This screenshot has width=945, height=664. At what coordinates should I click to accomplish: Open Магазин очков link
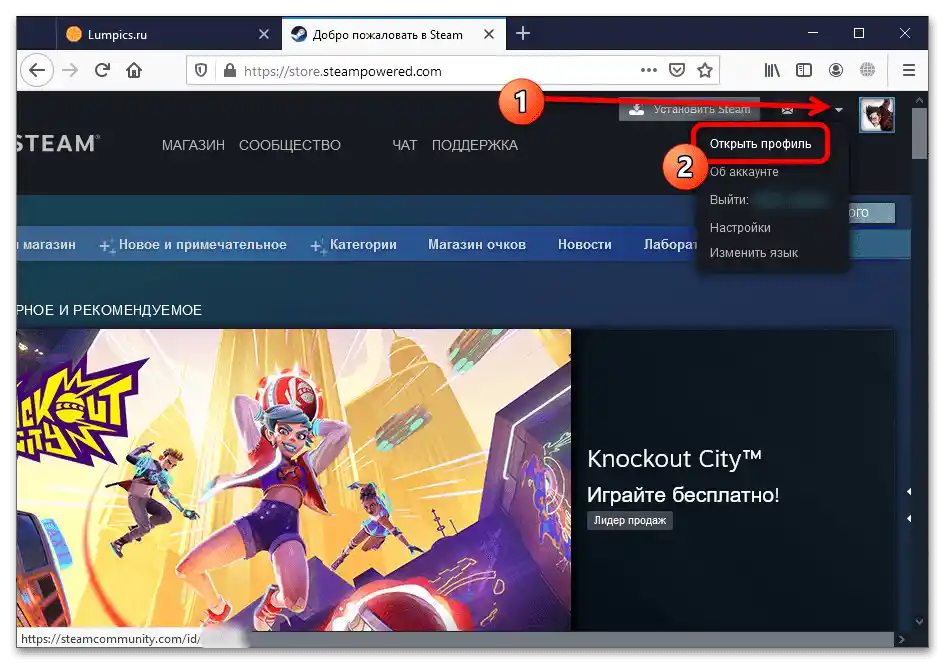477,245
